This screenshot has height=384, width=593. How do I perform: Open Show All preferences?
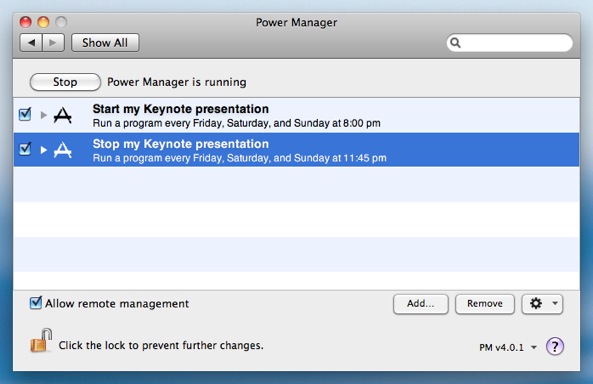(105, 43)
